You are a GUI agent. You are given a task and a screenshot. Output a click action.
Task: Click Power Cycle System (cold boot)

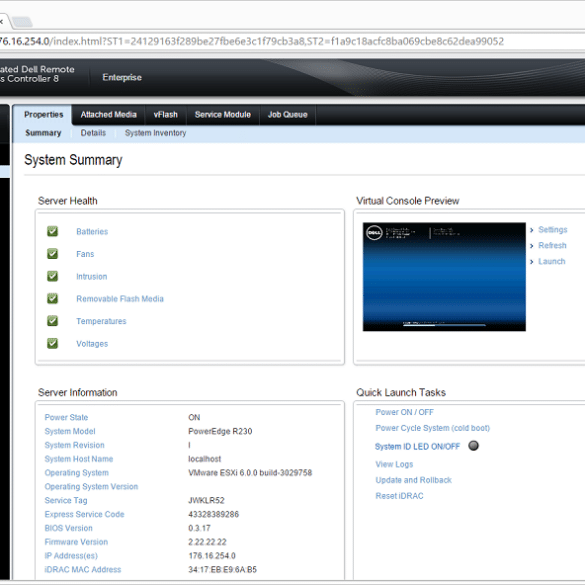tap(432, 428)
